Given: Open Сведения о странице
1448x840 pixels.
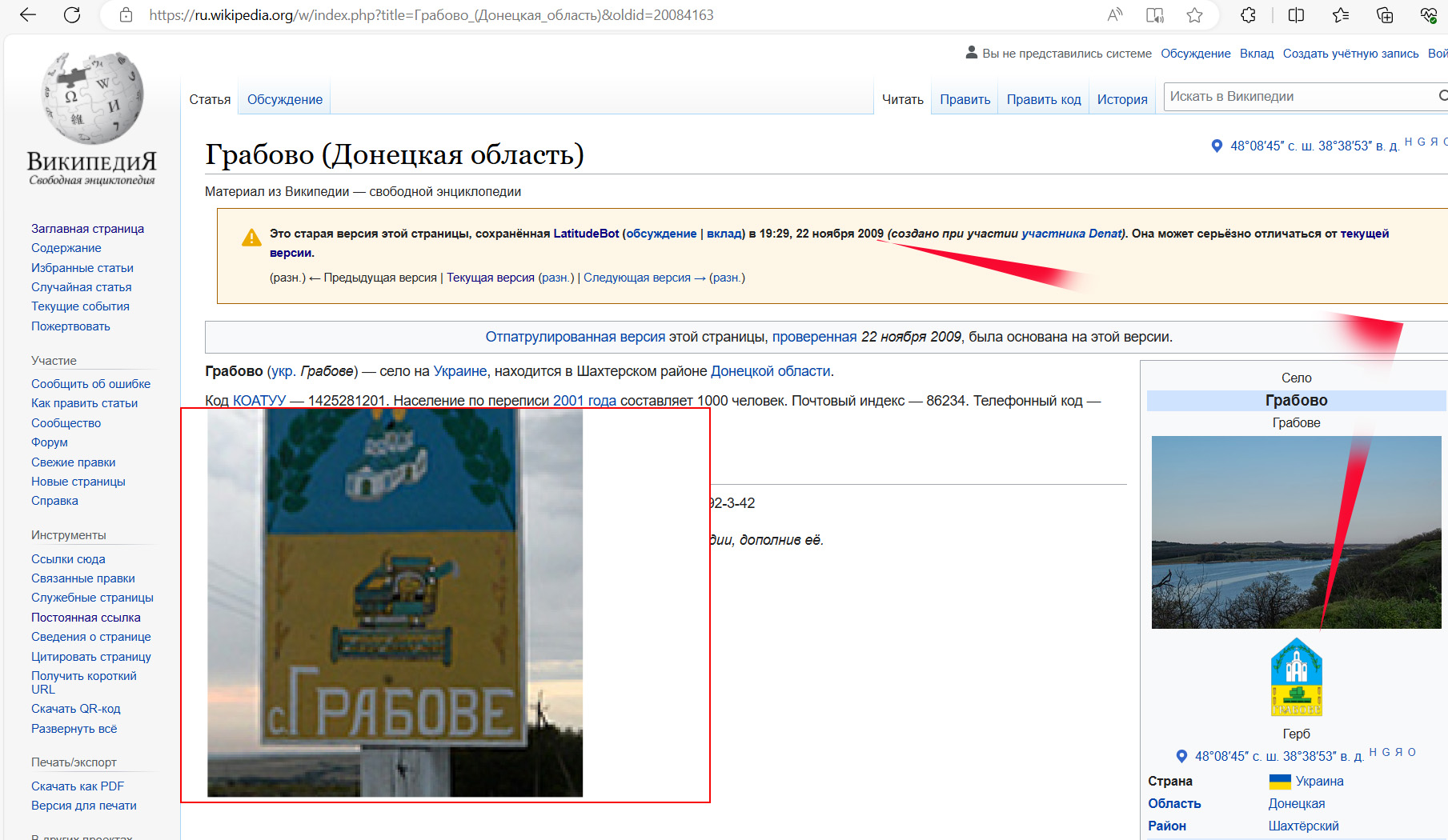Looking at the screenshot, I should tap(91, 637).
